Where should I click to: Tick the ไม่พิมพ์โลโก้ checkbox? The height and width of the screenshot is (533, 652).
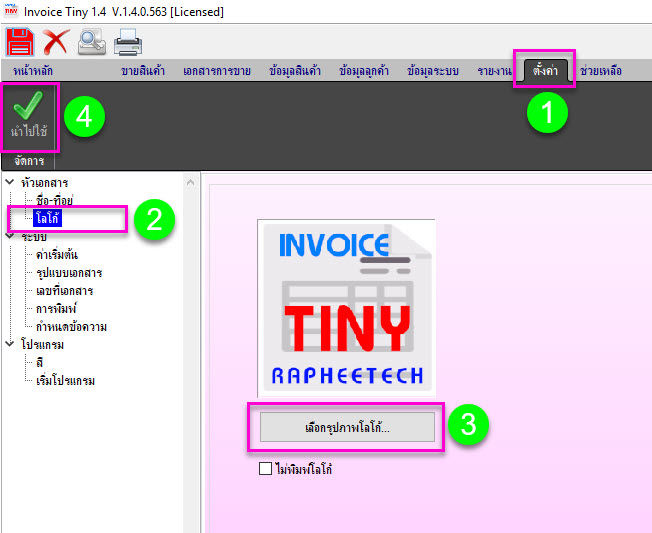[265, 469]
